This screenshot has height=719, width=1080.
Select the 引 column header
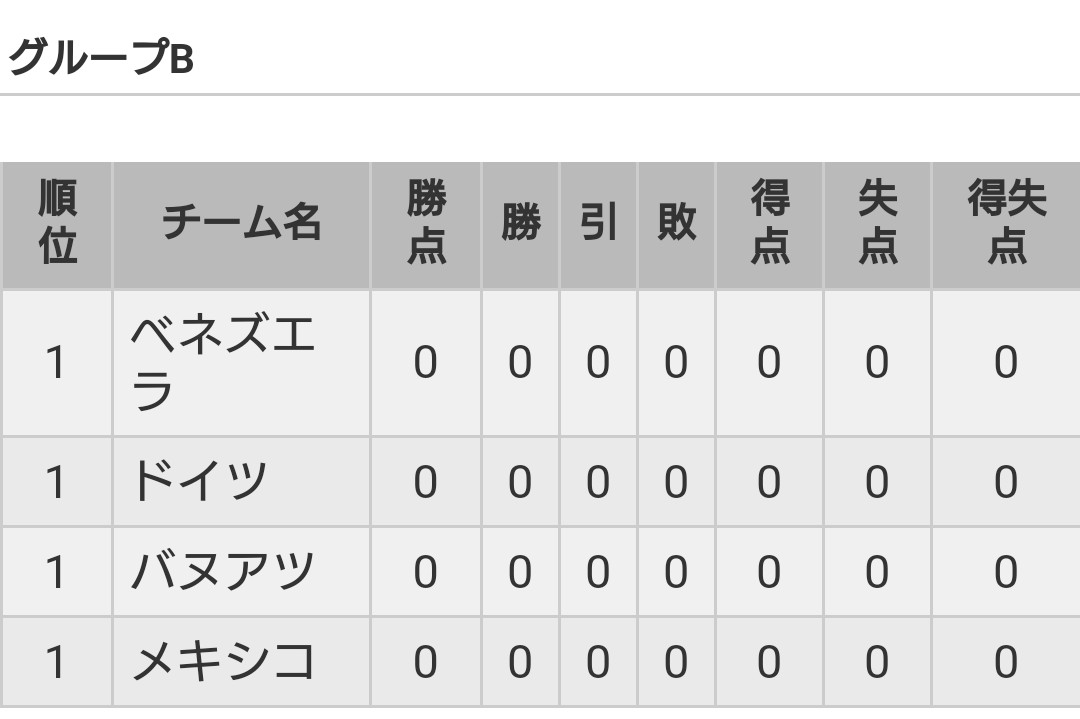click(599, 222)
